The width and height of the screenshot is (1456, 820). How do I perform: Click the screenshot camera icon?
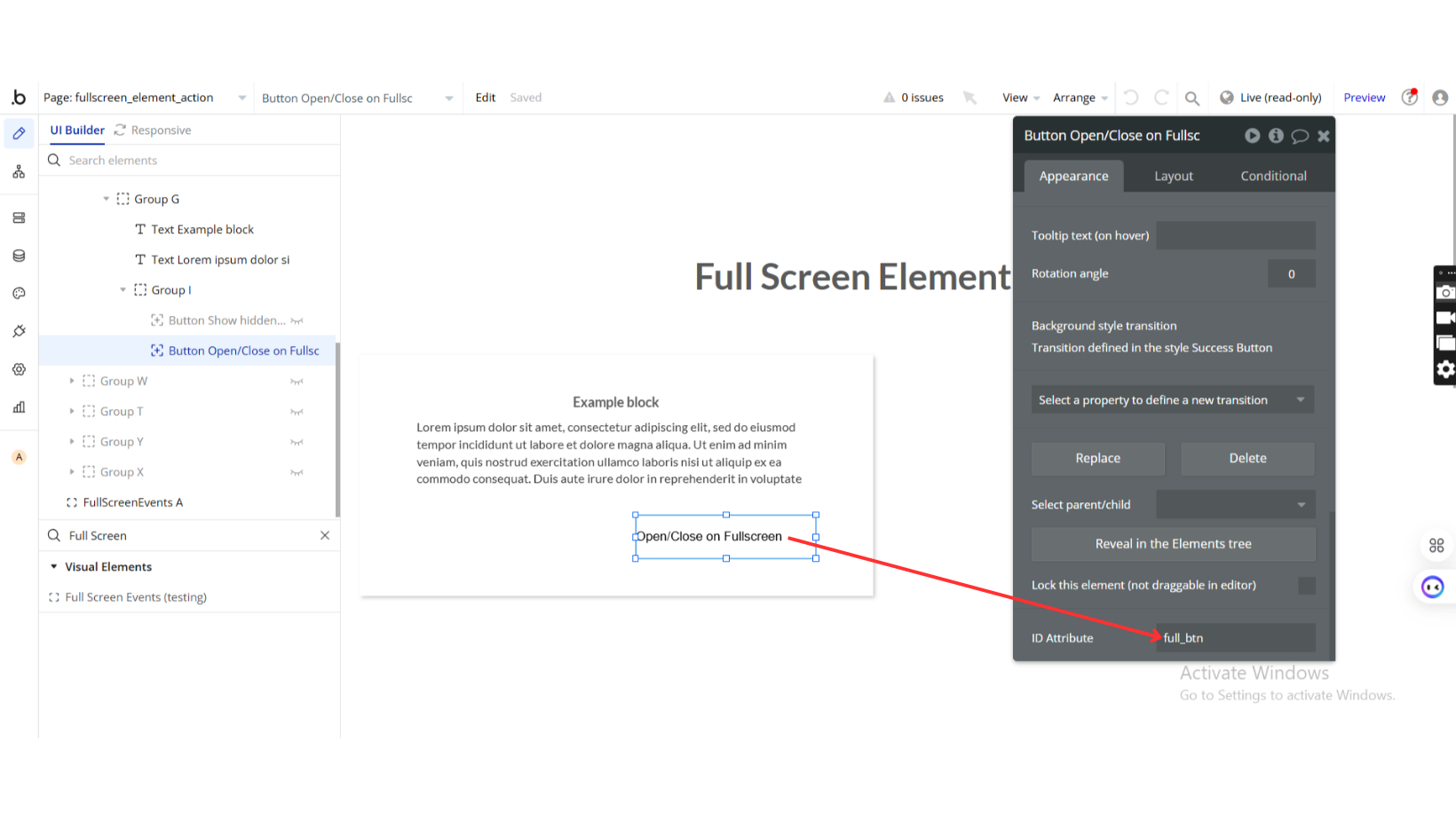(x=1445, y=292)
